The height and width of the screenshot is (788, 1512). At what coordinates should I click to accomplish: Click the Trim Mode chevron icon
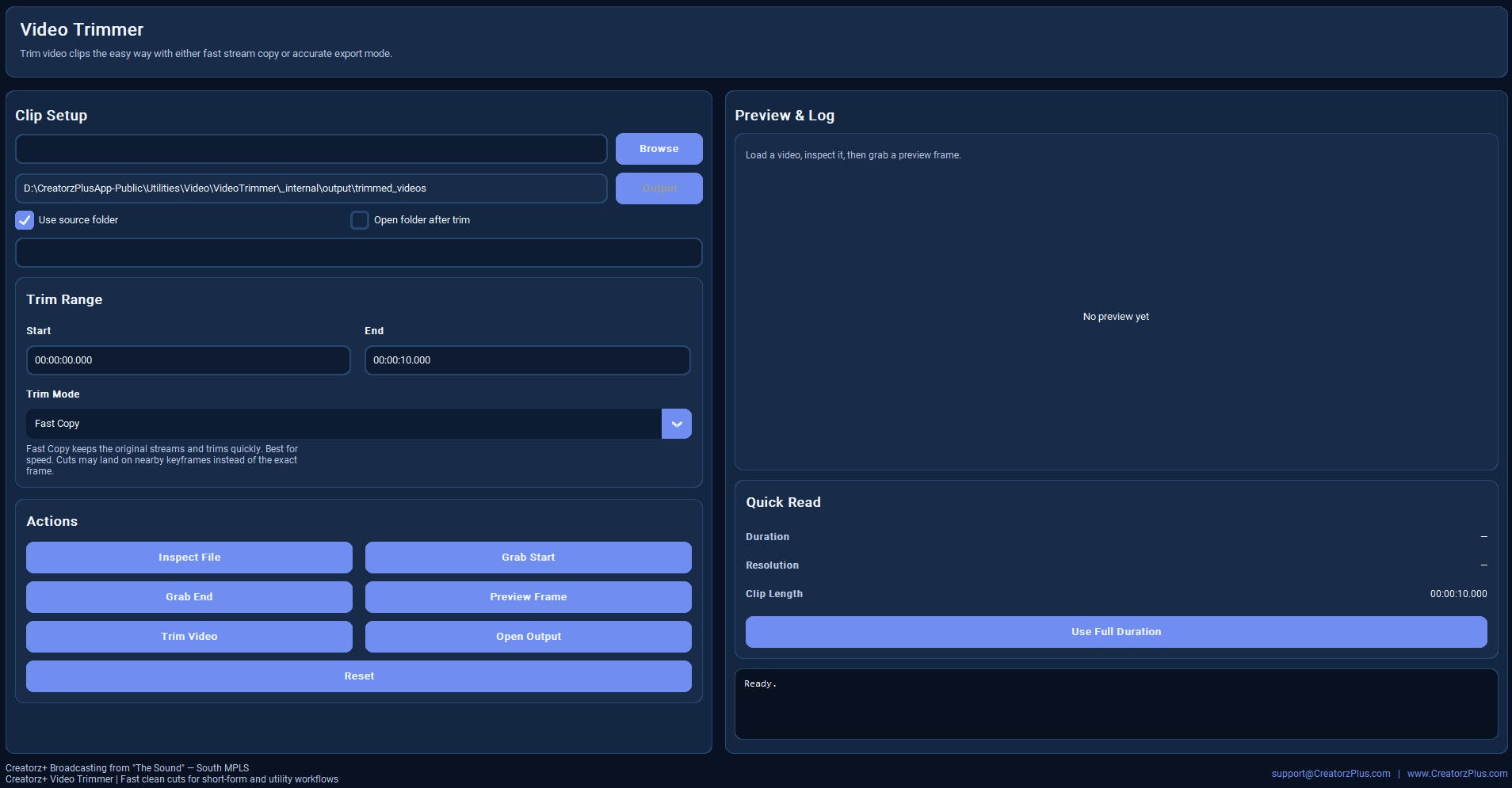point(677,424)
